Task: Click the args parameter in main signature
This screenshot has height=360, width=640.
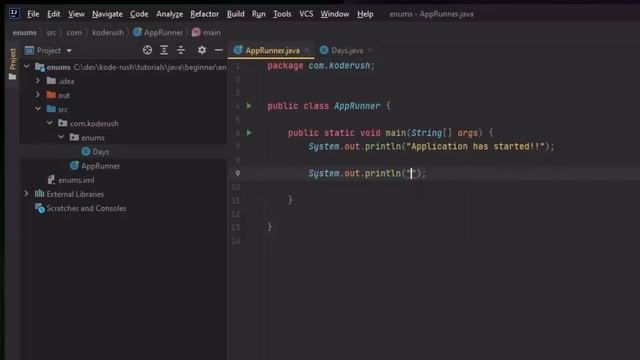Action: click(x=467, y=133)
